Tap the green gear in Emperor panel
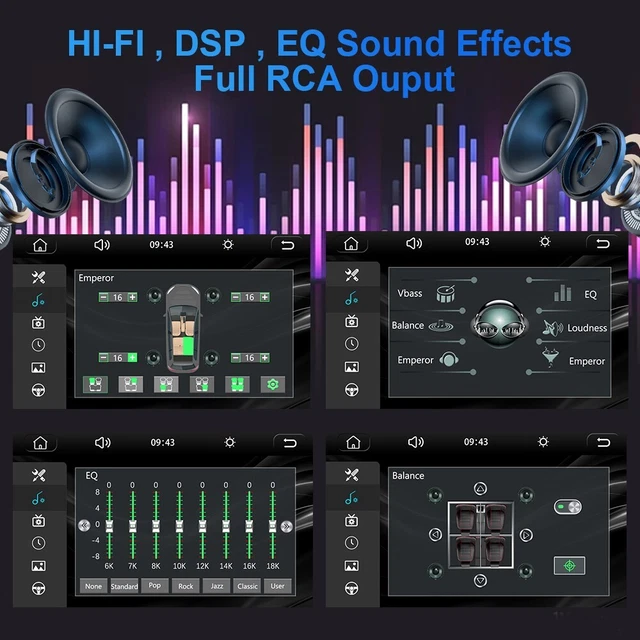Screen dimensions: 640x640 [x=269, y=384]
